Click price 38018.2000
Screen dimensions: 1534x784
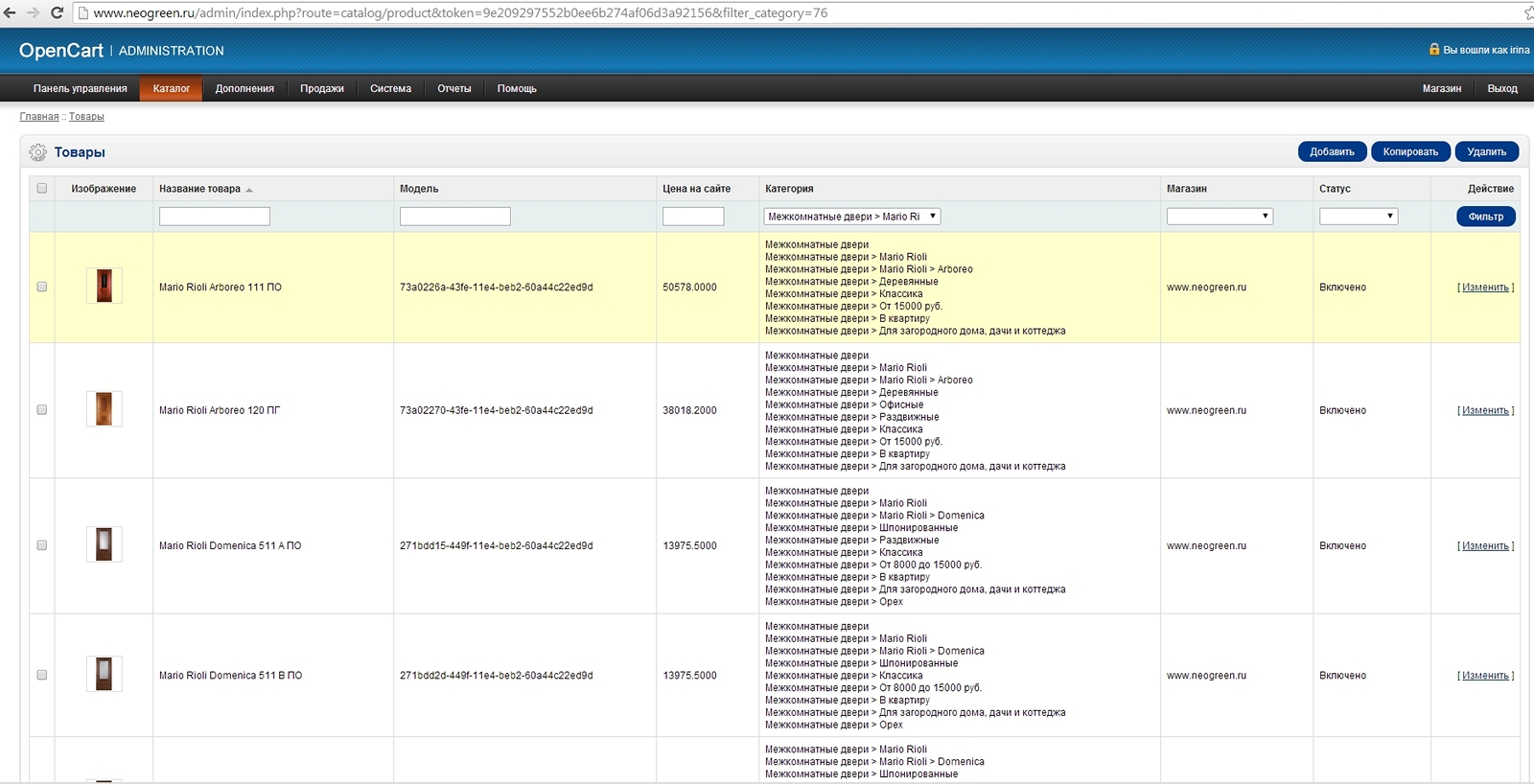click(x=689, y=410)
